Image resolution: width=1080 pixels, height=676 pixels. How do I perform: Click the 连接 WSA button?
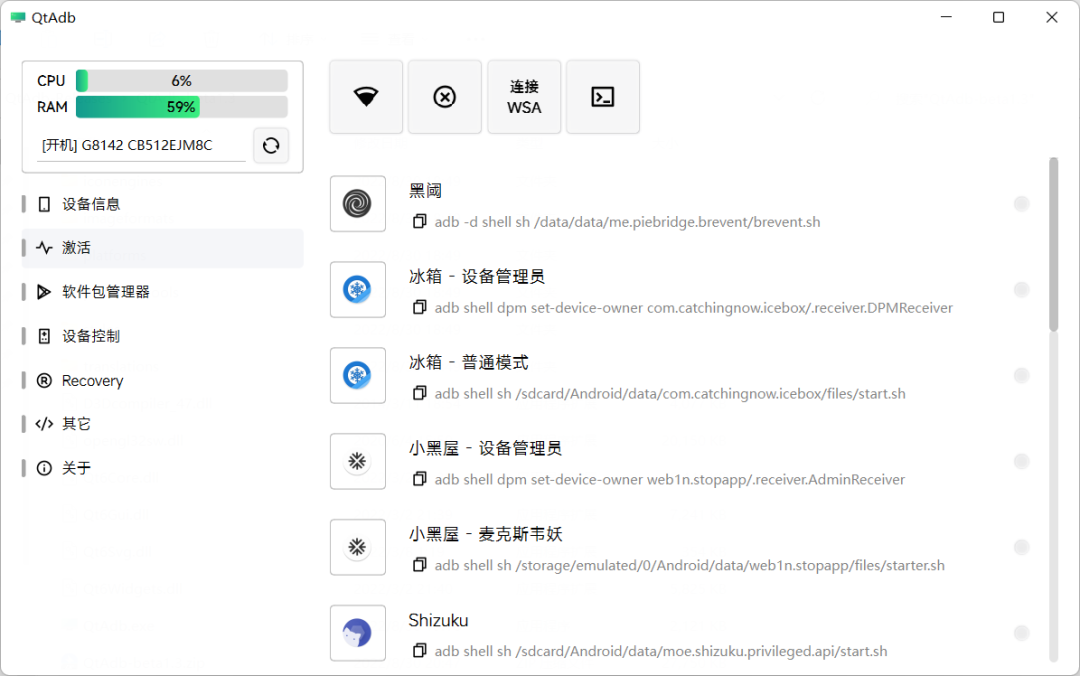(x=524, y=96)
